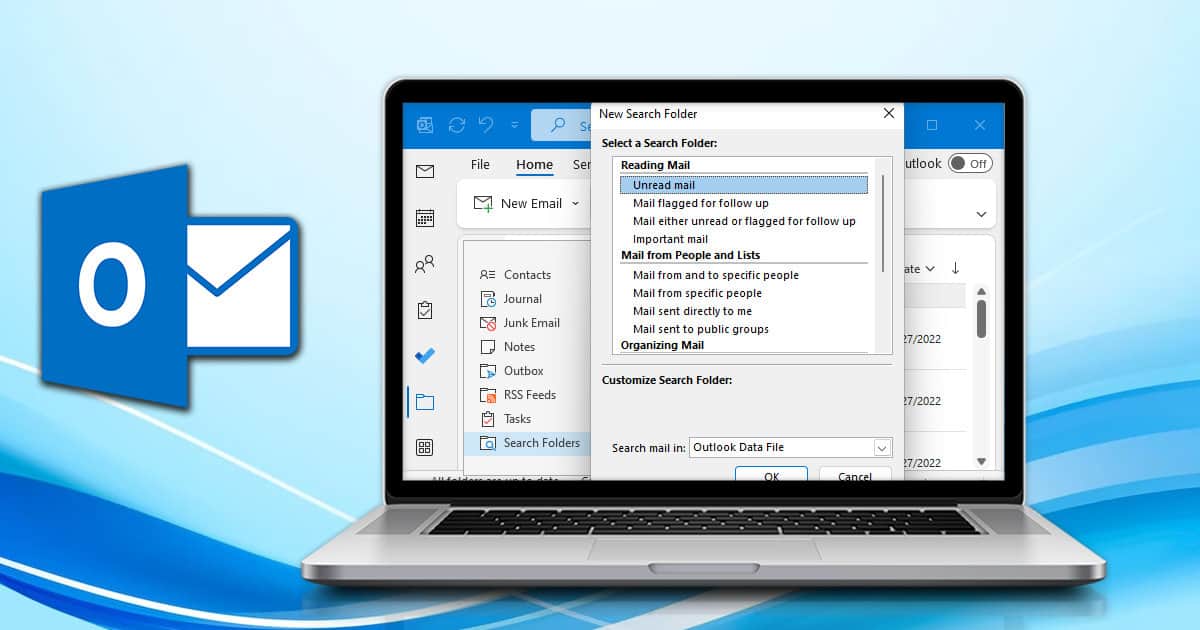This screenshot has height=630, width=1200.
Task: Select Mail from specific people
Action: [697, 293]
